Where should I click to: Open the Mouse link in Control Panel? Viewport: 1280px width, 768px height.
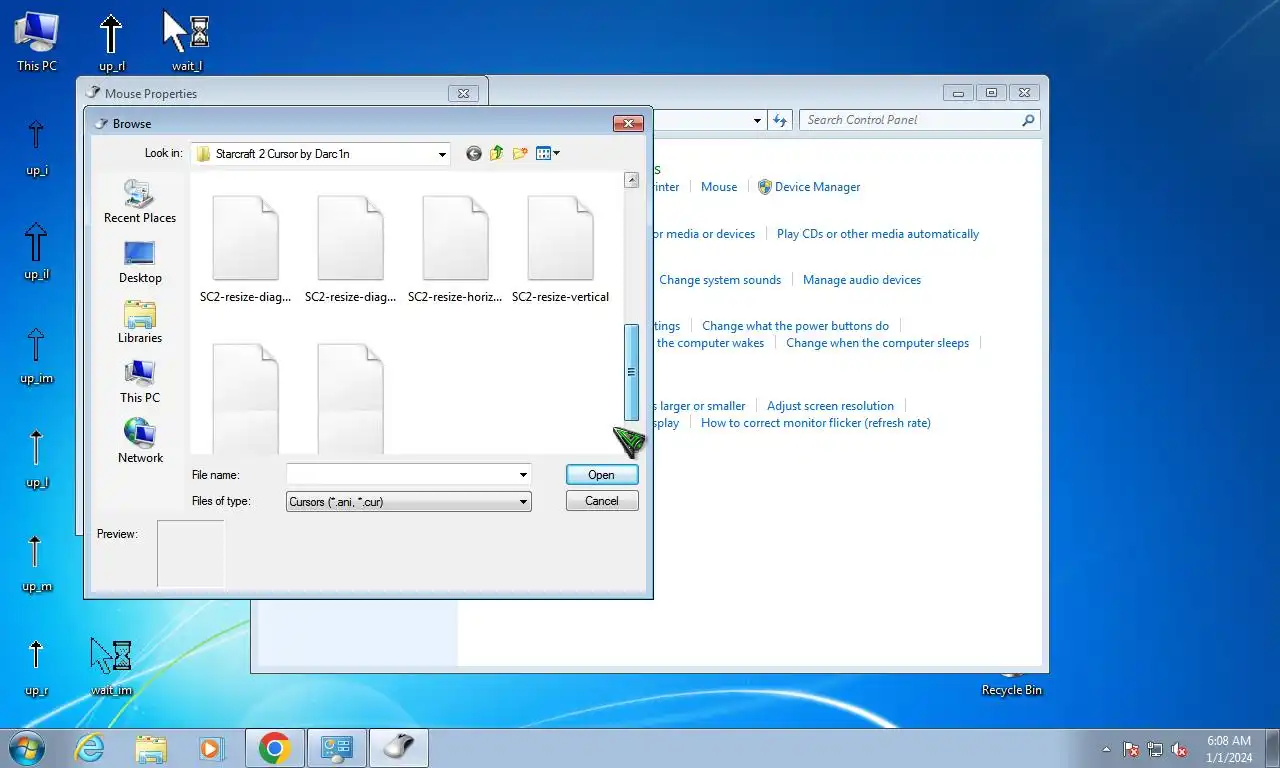(719, 187)
